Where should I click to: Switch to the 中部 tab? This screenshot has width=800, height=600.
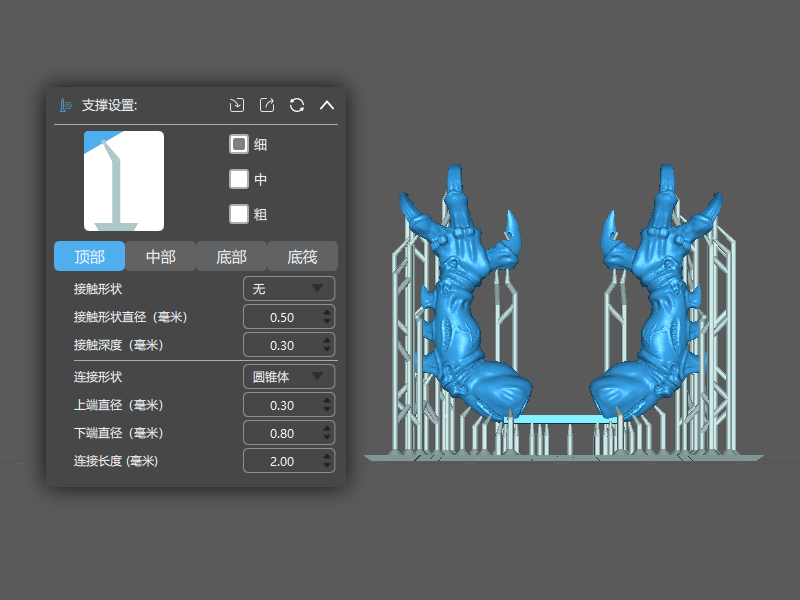(x=161, y=256)
